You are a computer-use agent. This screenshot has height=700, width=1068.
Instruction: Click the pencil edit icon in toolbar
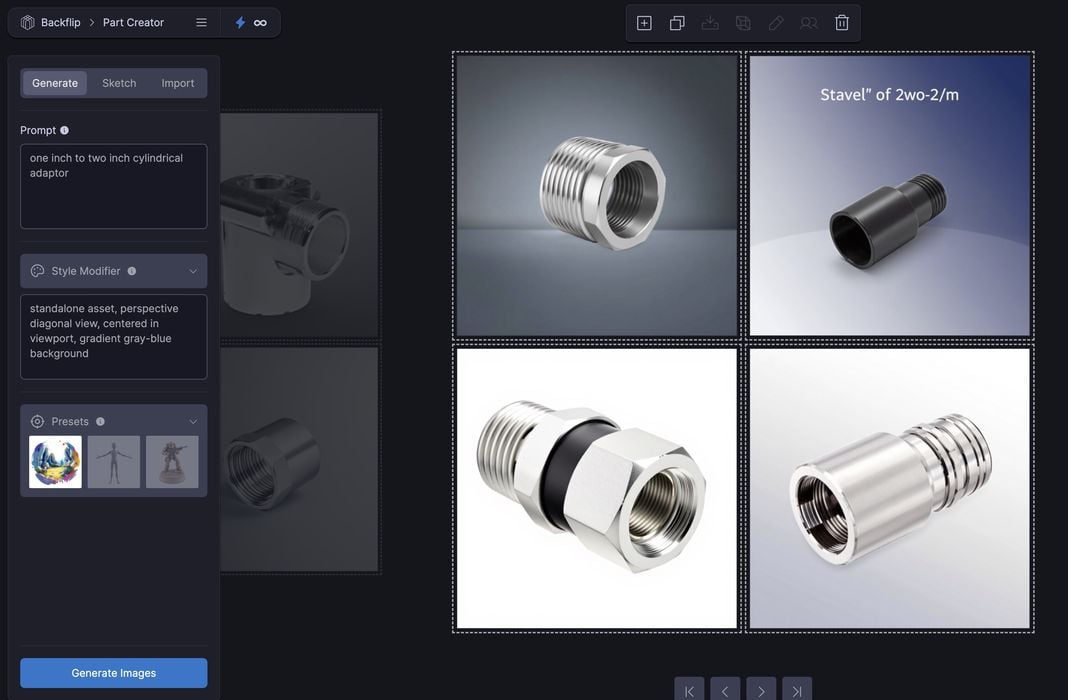(776, 23)
